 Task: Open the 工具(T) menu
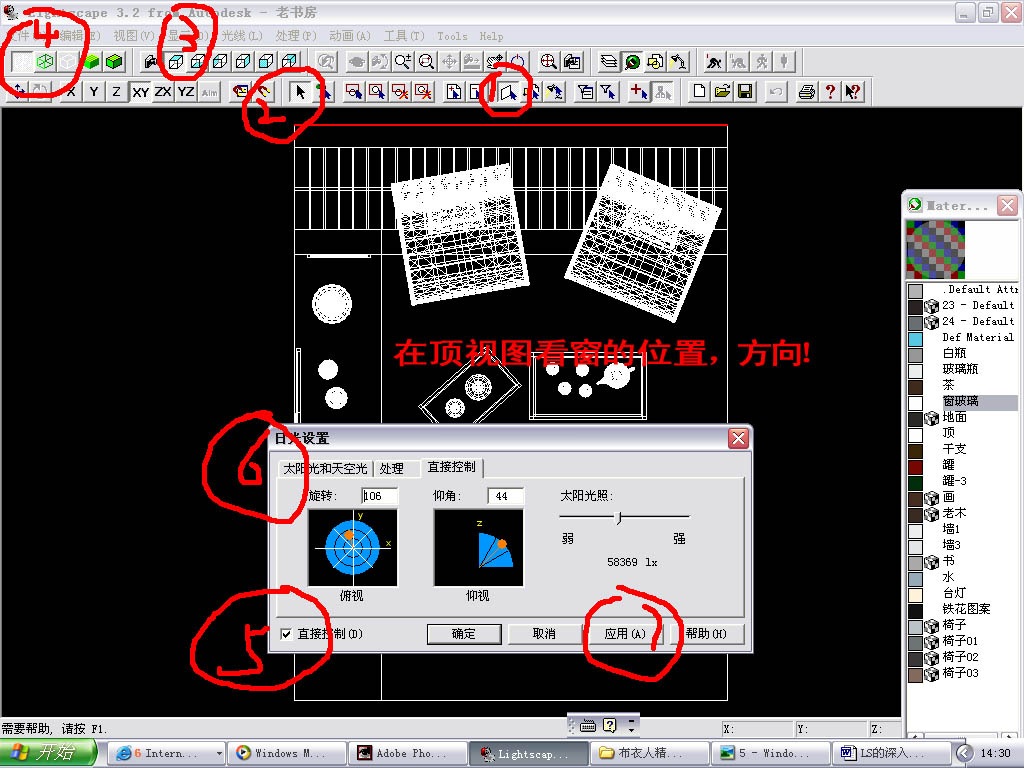(404, 36)
